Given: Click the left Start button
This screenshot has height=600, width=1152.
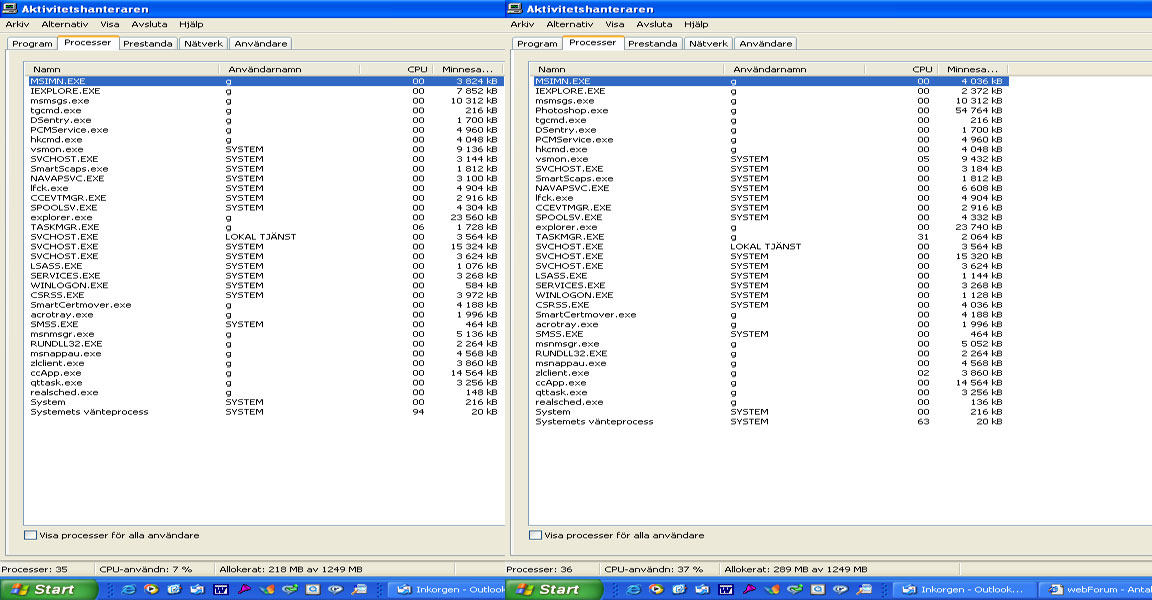Looking at the screenshot, I should 48,589.
